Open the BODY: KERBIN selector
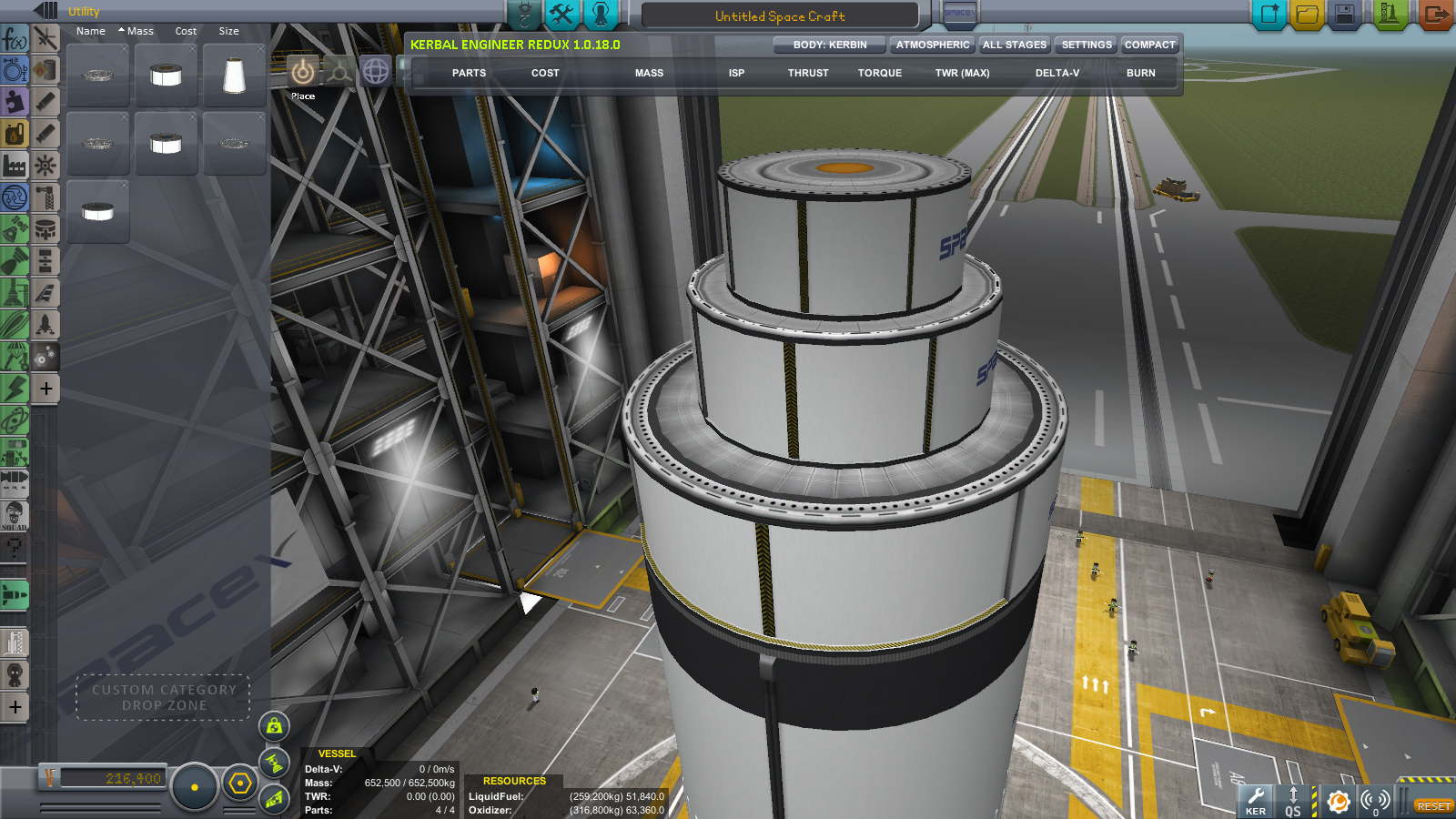Image resolution: width=1456 pixels, height=819 pixels. [x=829, y=45]
